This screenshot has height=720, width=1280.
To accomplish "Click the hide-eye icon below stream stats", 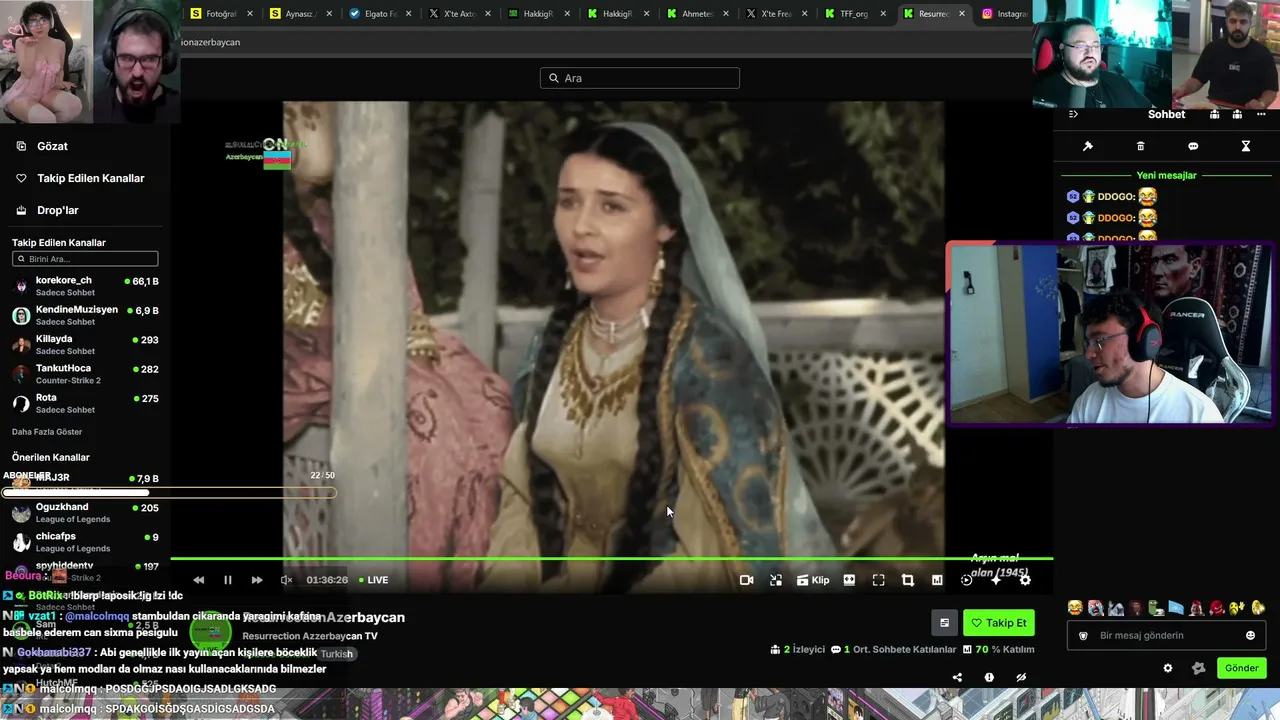I will pos(1021,677).
